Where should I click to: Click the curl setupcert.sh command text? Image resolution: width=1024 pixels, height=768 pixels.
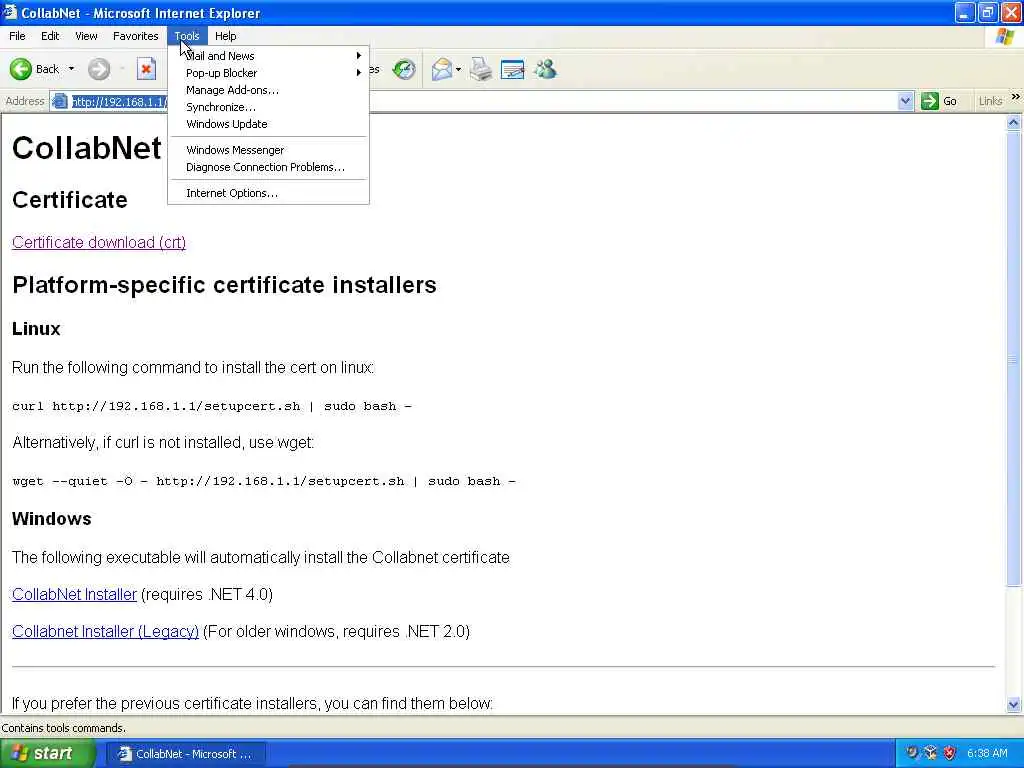coord(212,406)
